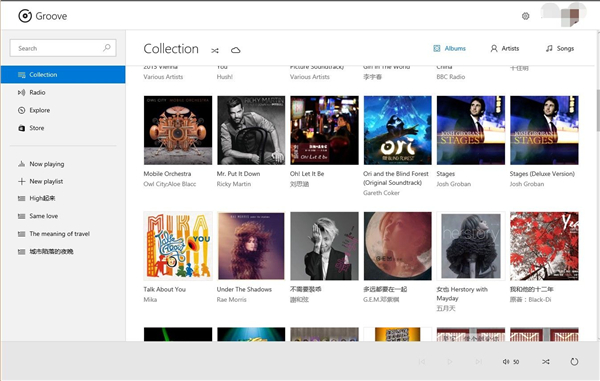Play the current track

coord(450,361)
